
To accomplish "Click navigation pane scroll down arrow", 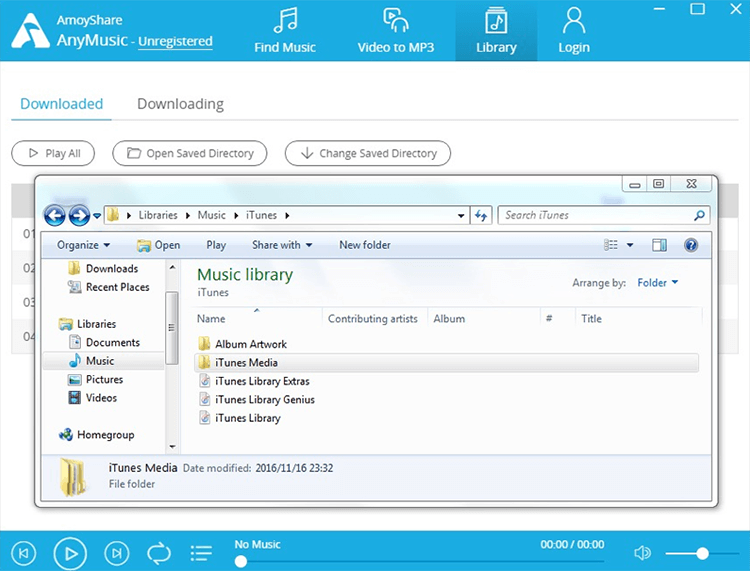I will click(172, 447).
